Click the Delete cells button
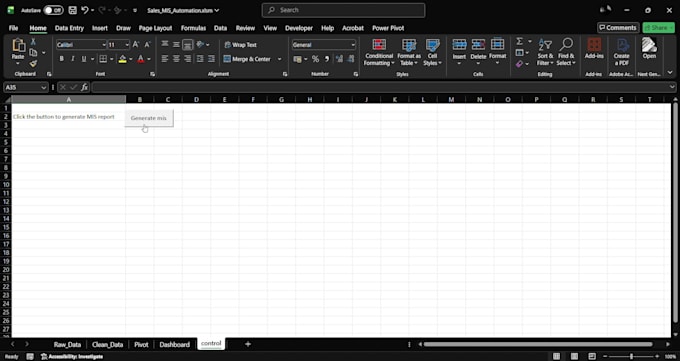680x361 pixels. (478, 52)
